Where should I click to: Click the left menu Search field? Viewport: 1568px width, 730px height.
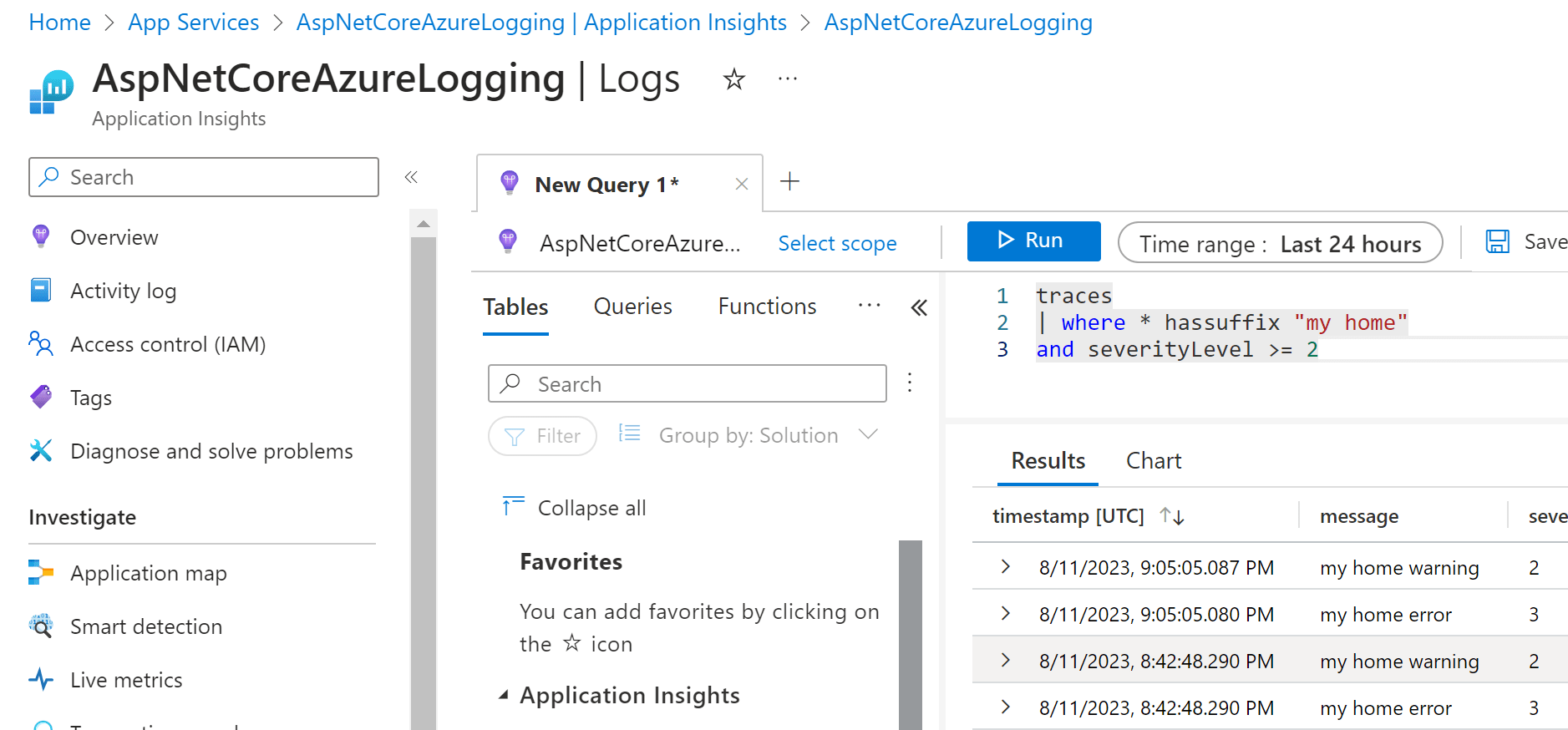(203, 177)
